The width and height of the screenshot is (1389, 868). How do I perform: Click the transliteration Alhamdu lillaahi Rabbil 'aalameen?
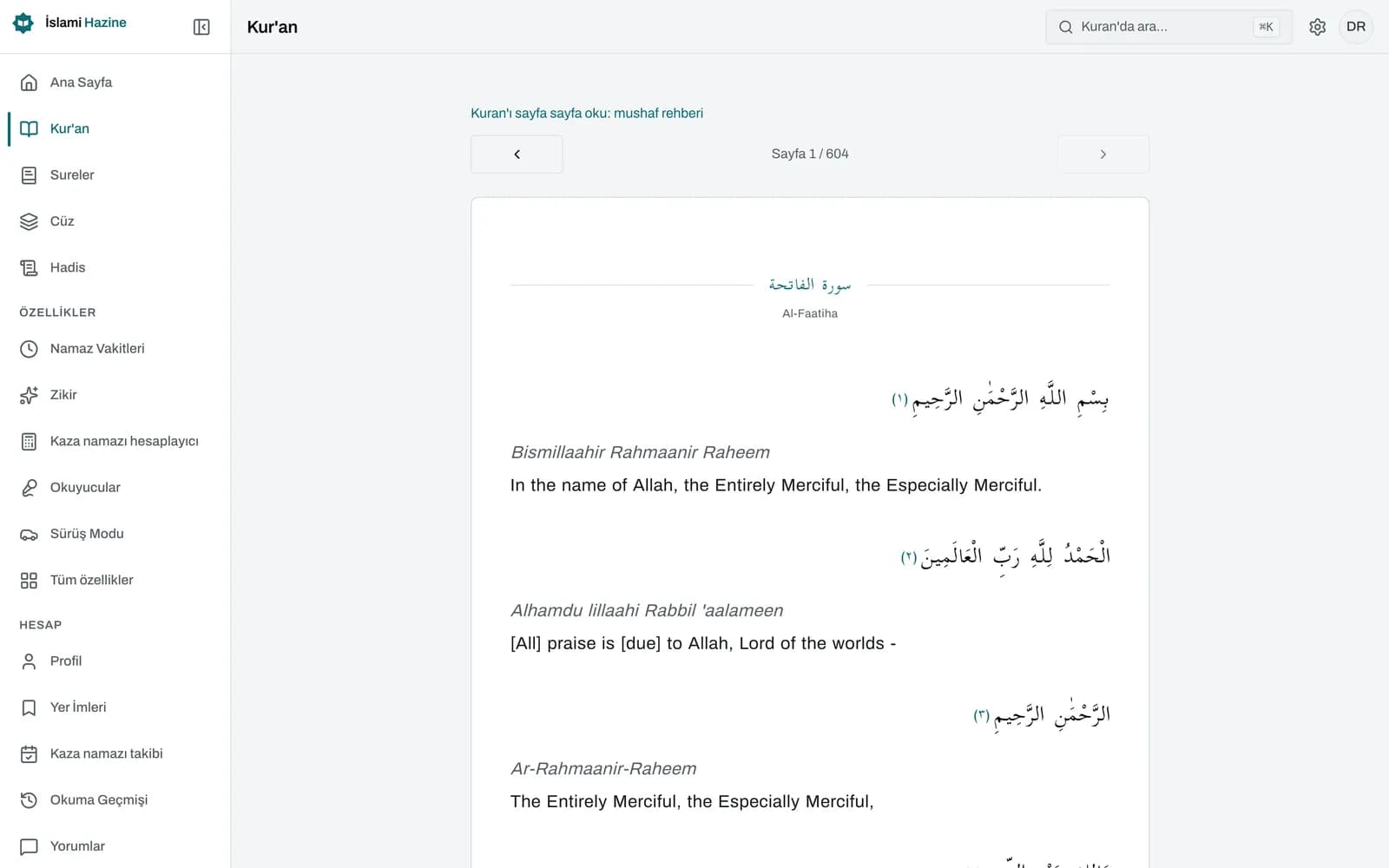pos(647,610)
